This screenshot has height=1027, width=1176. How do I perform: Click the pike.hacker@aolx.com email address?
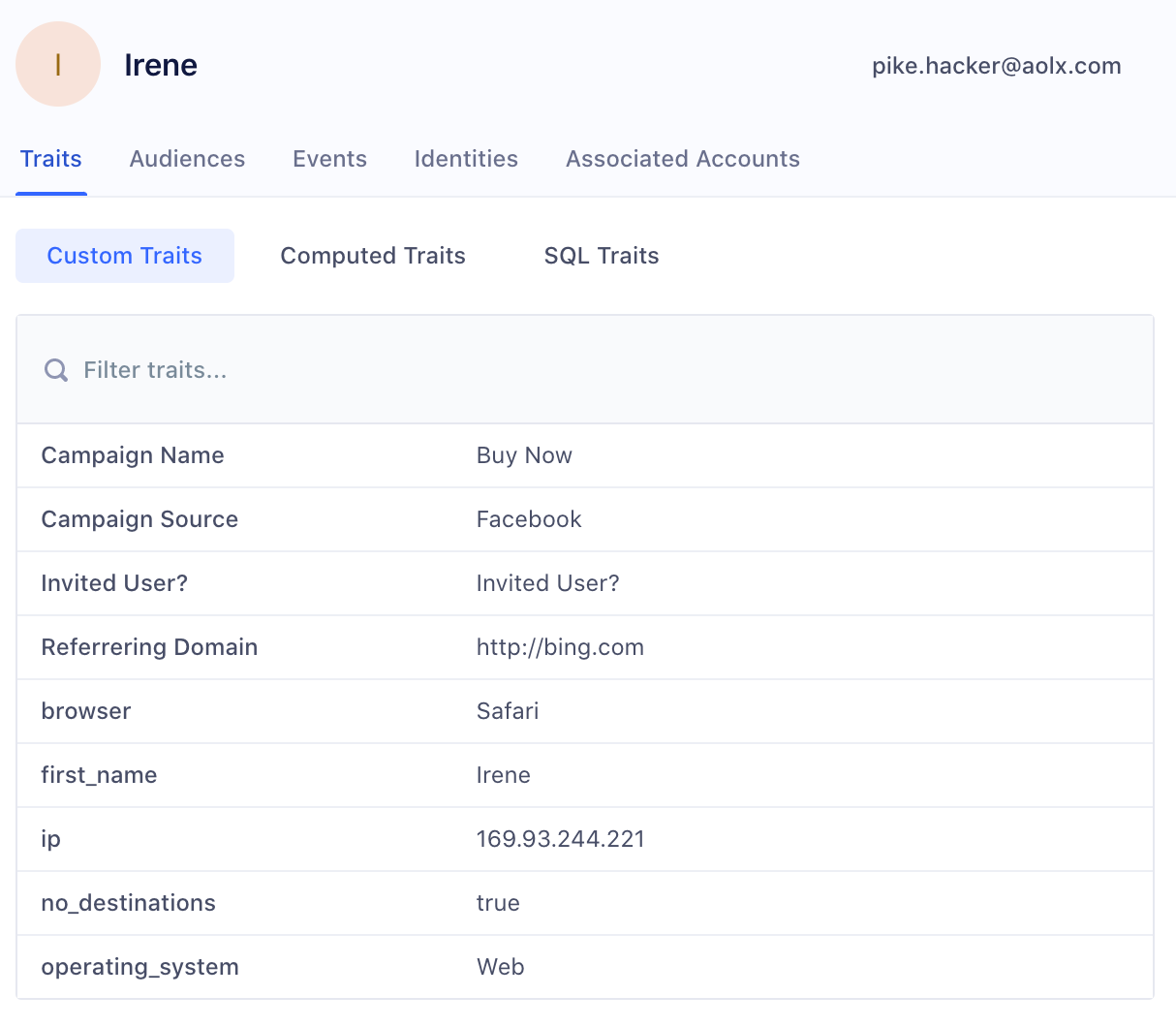click(996, 66)
